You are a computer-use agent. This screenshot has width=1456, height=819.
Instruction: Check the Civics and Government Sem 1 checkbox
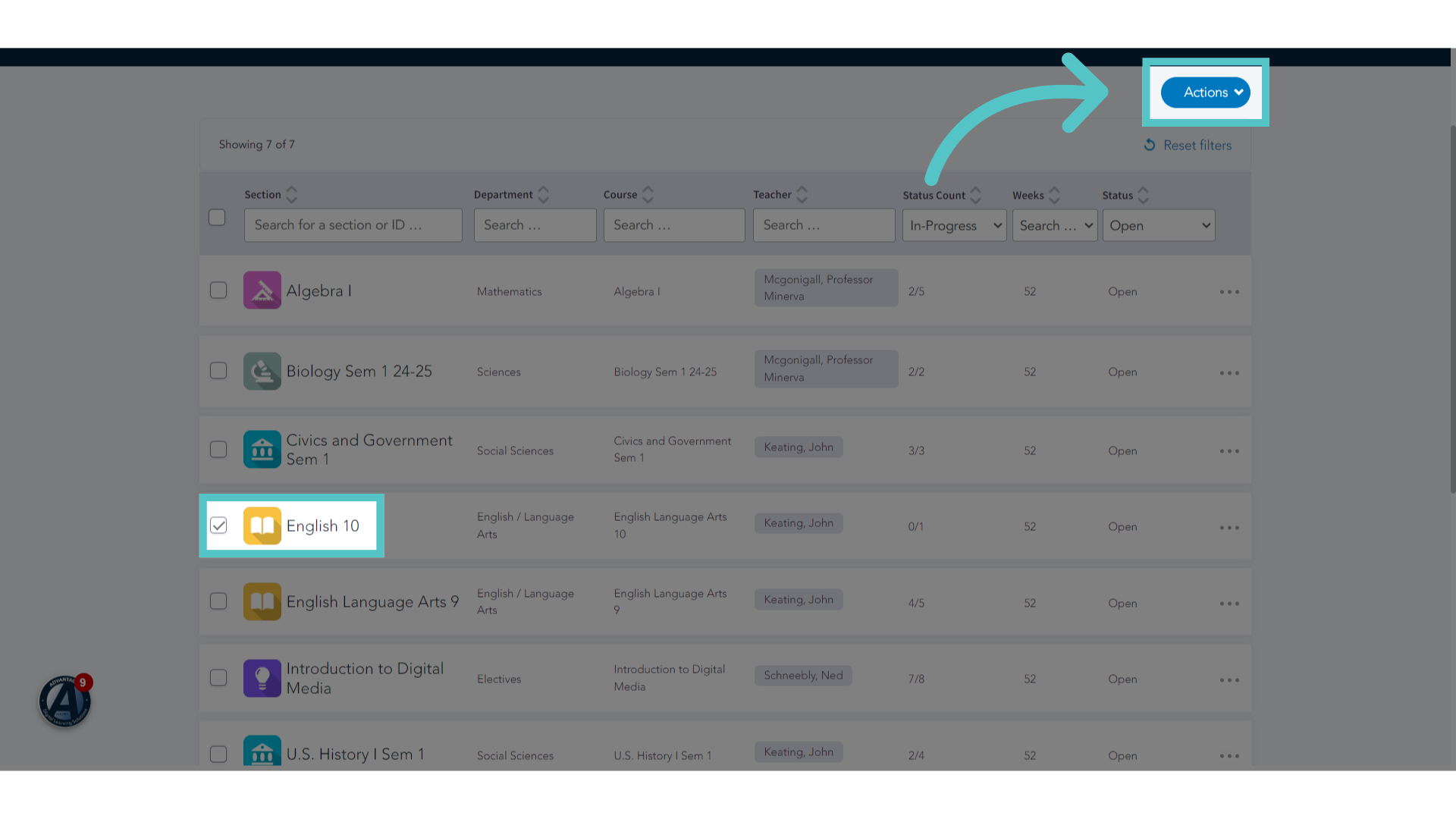218,450
